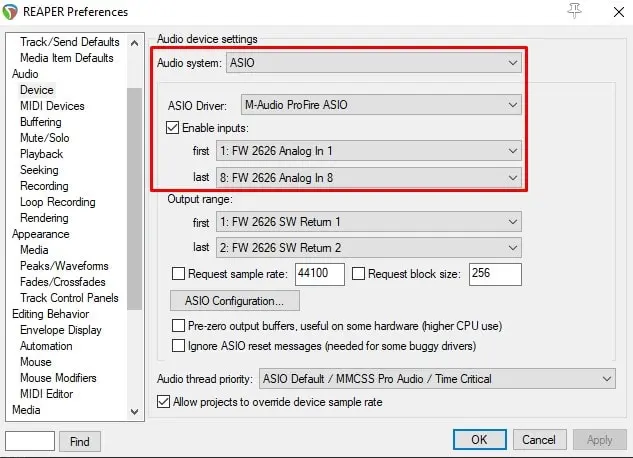633x458 pixels.
Task: Click the pin icon in title bar
Action: (x=574, y=11)
